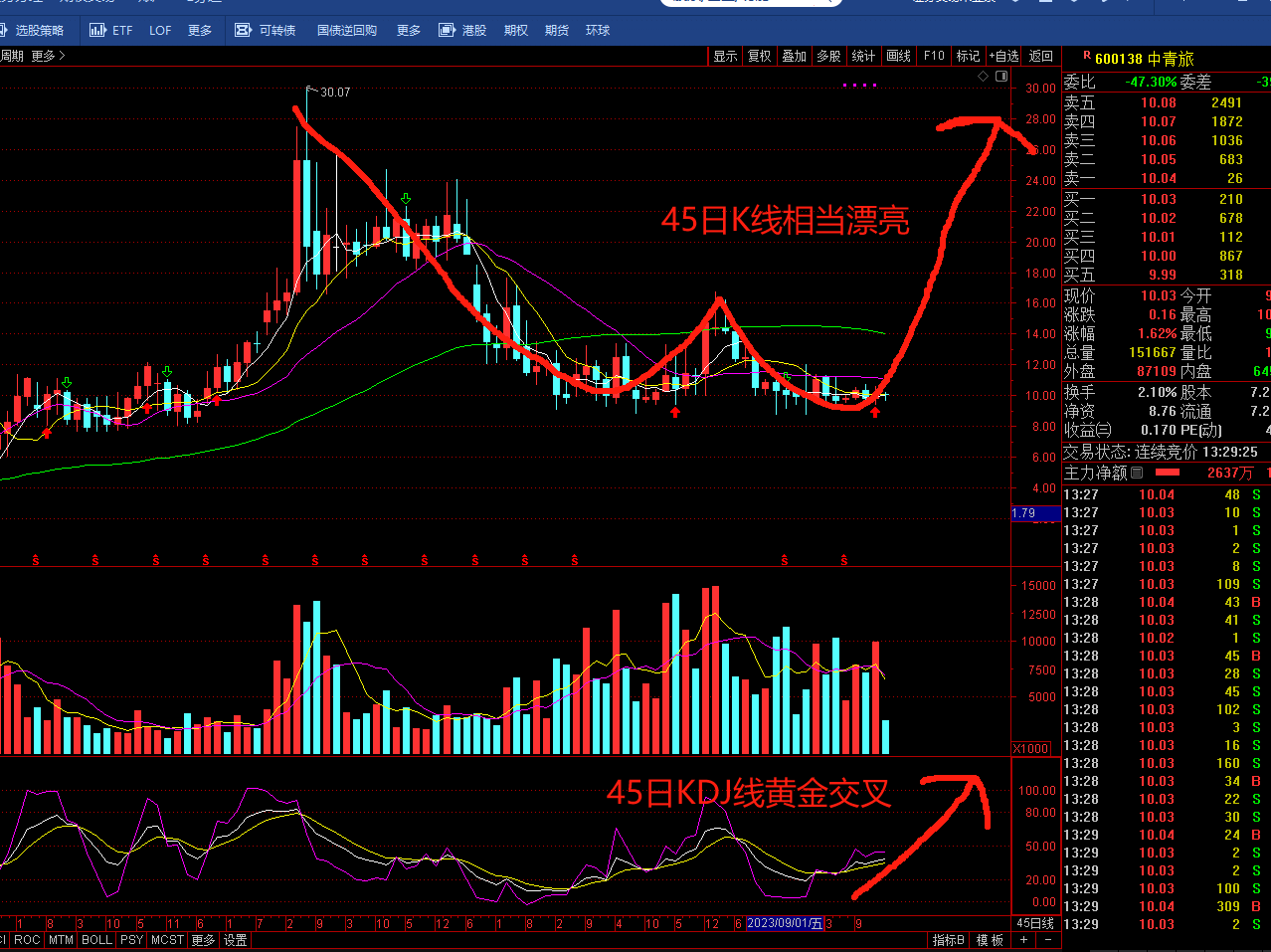Open the 复权 price adjustment menu
The image size is (1271, 952).
760,56
